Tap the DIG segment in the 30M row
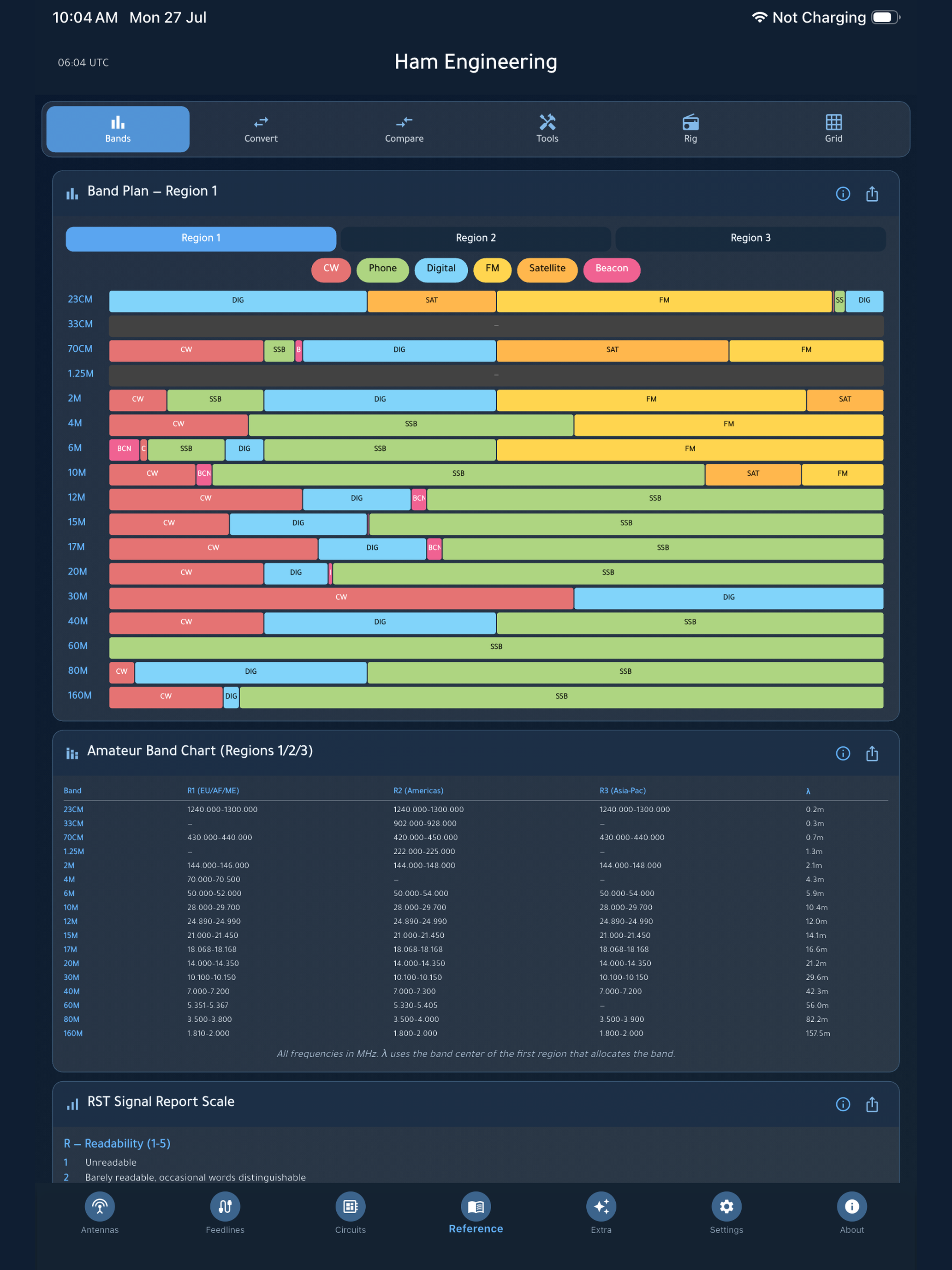The image size is (952, 1270). (x=729, y=598)
